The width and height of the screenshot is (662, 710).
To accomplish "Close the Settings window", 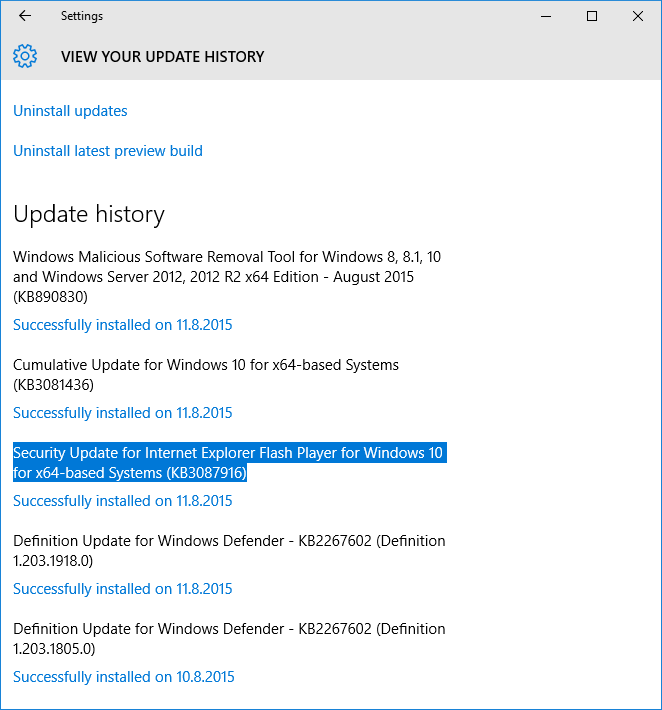I will pos(638,16).
